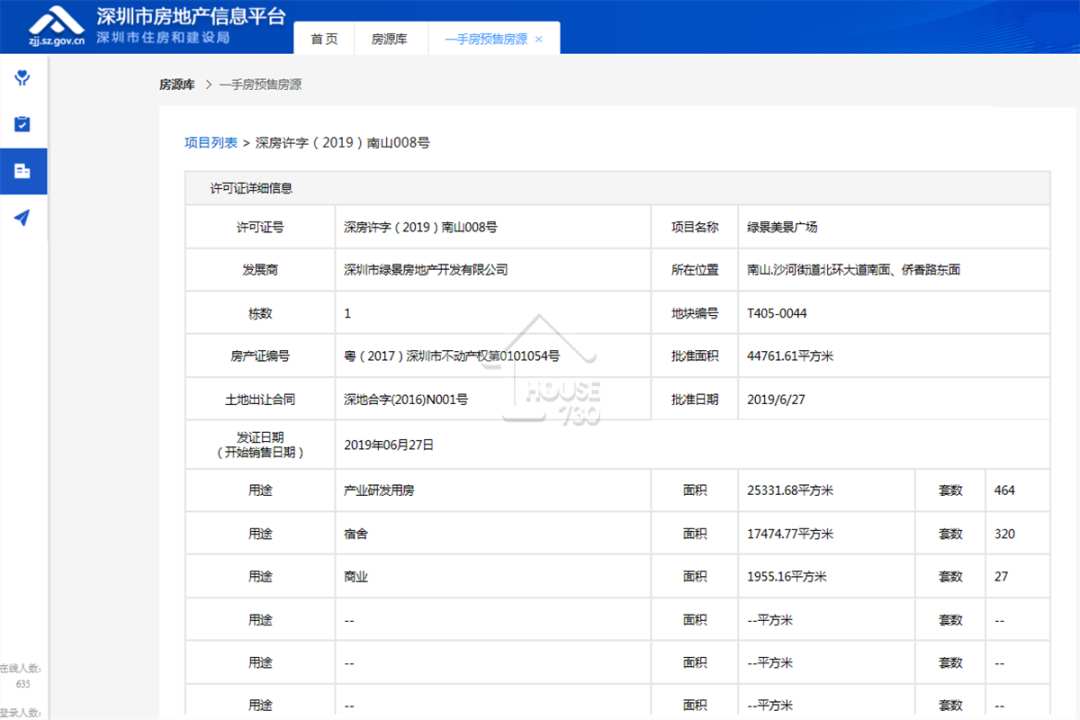Open the clipboard checkmark sidebar icon

(x=22, y=124)
